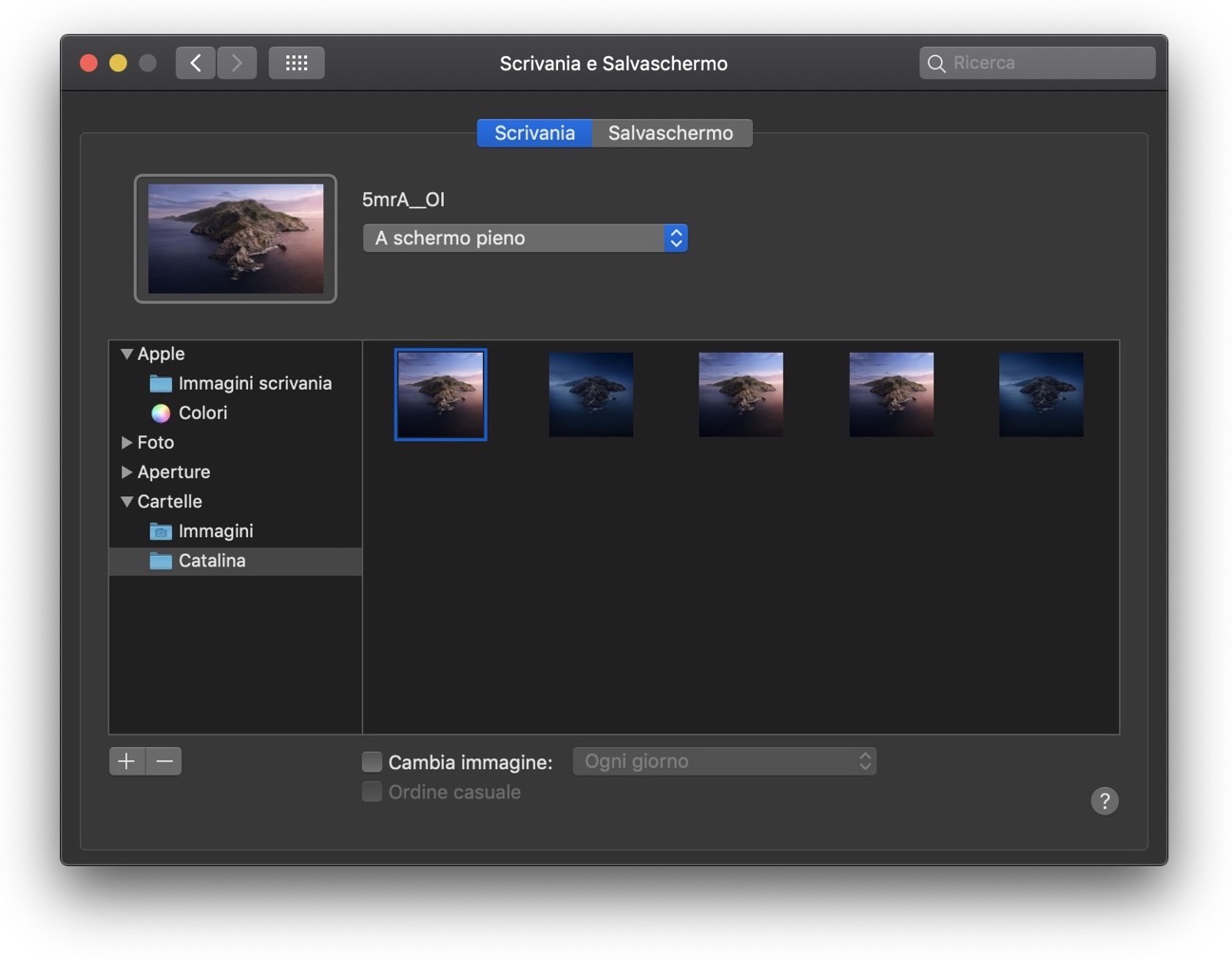Close the window with the red button
Viewport: 1232px width, 960px height.
(88, 63)
